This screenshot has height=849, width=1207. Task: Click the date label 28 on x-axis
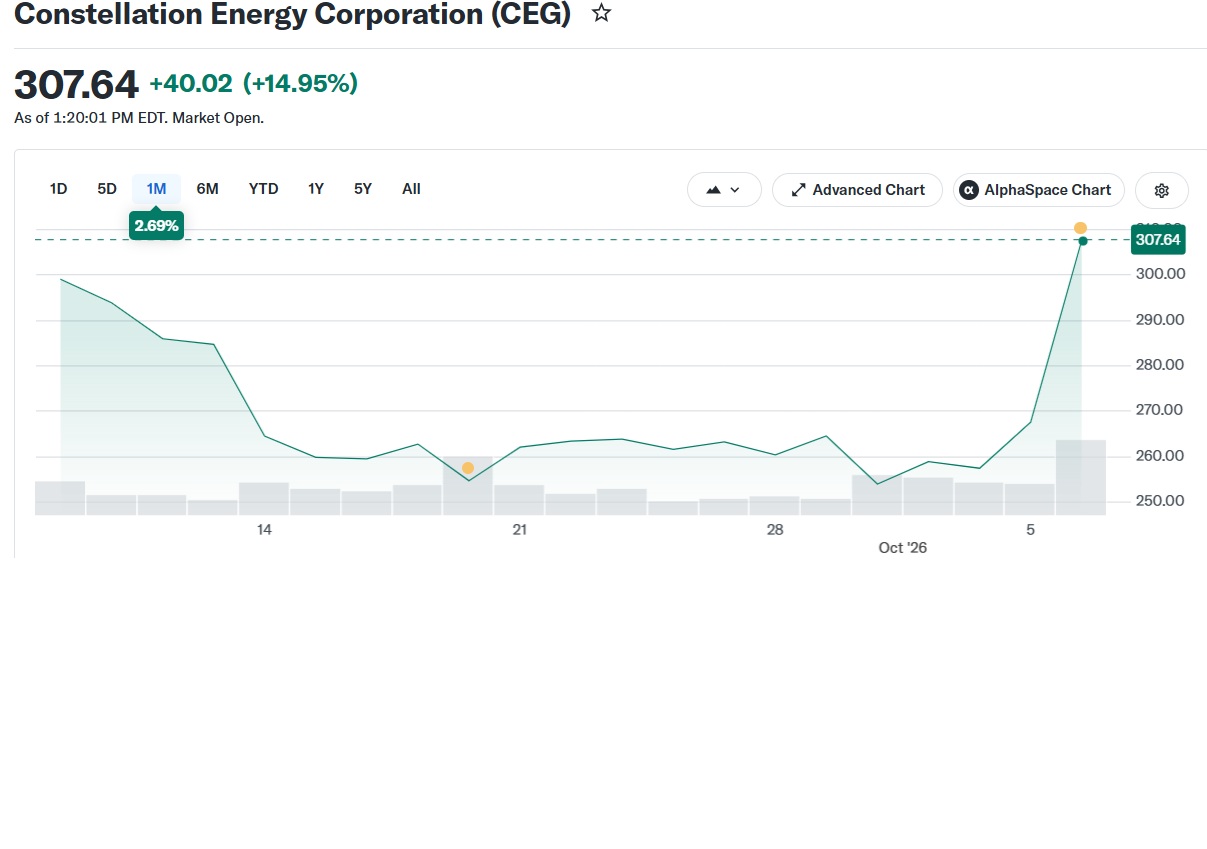(775, 530)
